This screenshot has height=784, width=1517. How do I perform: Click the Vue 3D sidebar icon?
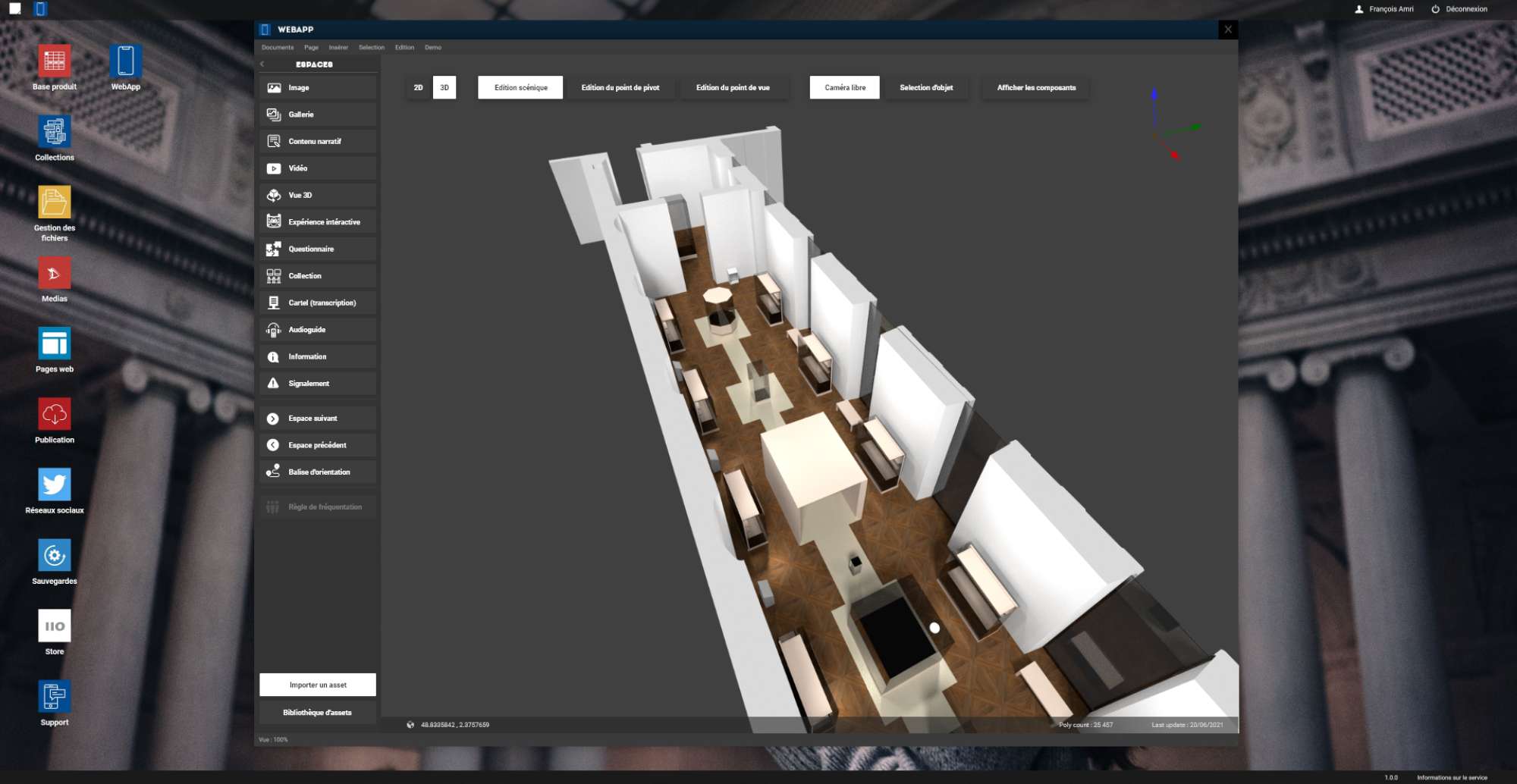274,196
